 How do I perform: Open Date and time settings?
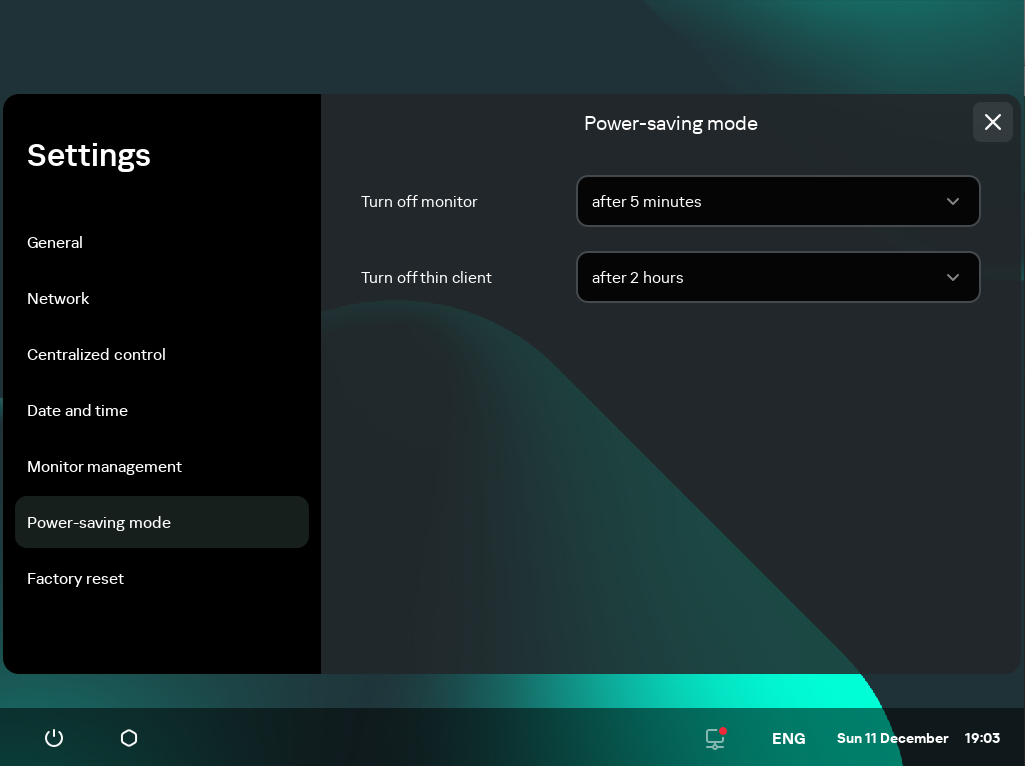click(x=77, y=410)
